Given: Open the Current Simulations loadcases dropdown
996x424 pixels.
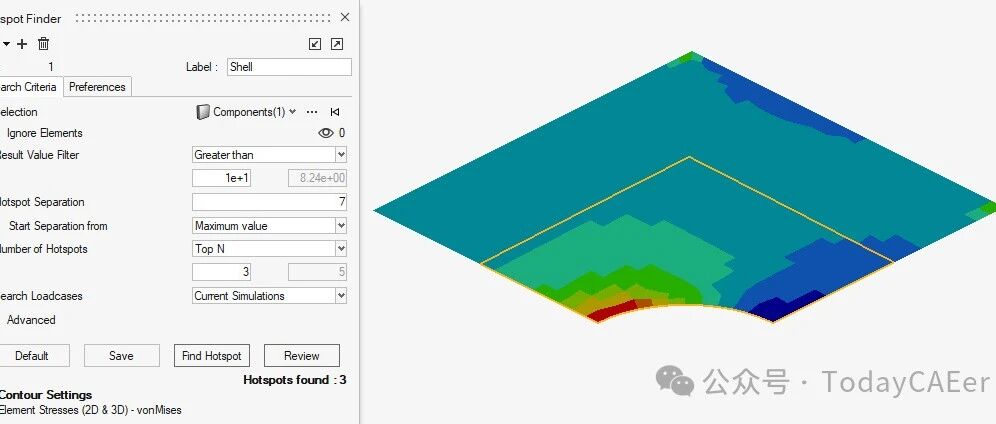Looking at the screenshot, I should click(x=269, y=296).
